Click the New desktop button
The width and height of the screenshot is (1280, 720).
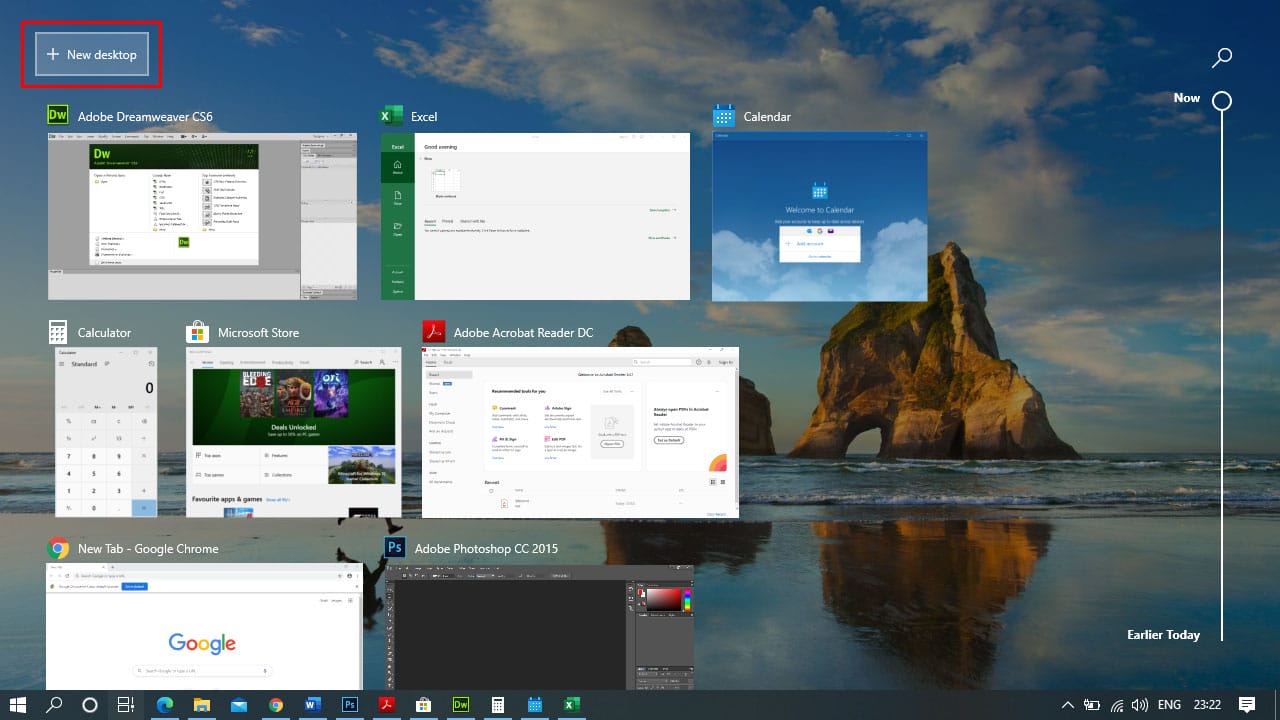point(90,54)
